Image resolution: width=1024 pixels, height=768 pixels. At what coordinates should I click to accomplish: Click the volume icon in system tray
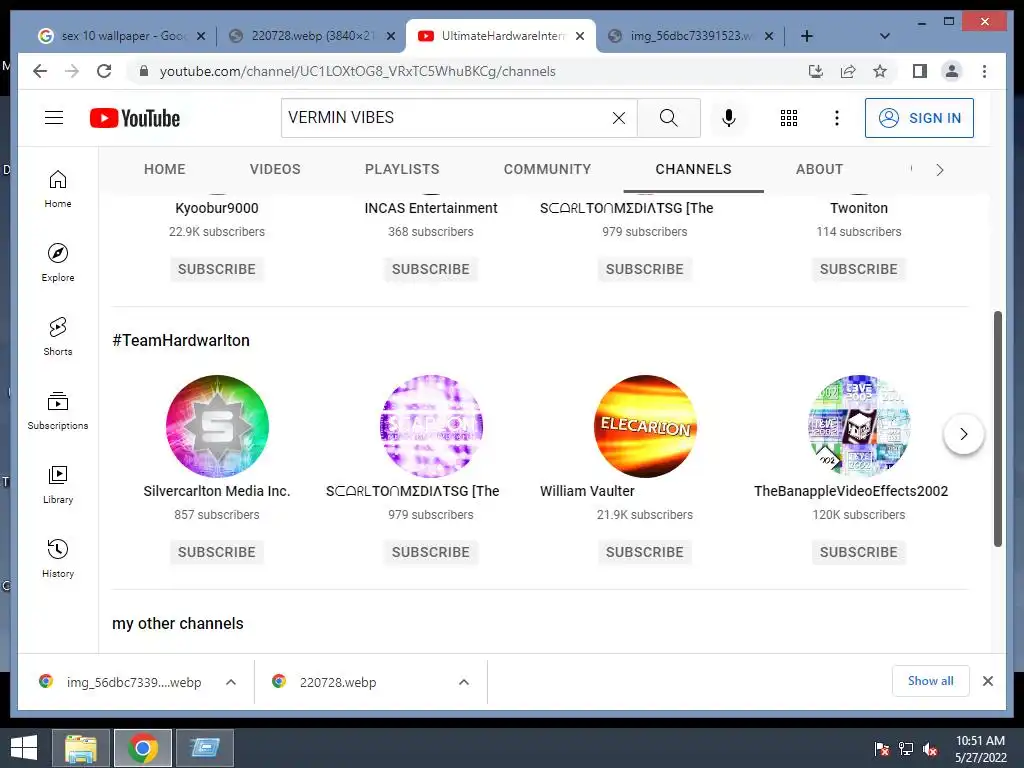[930, 749]
